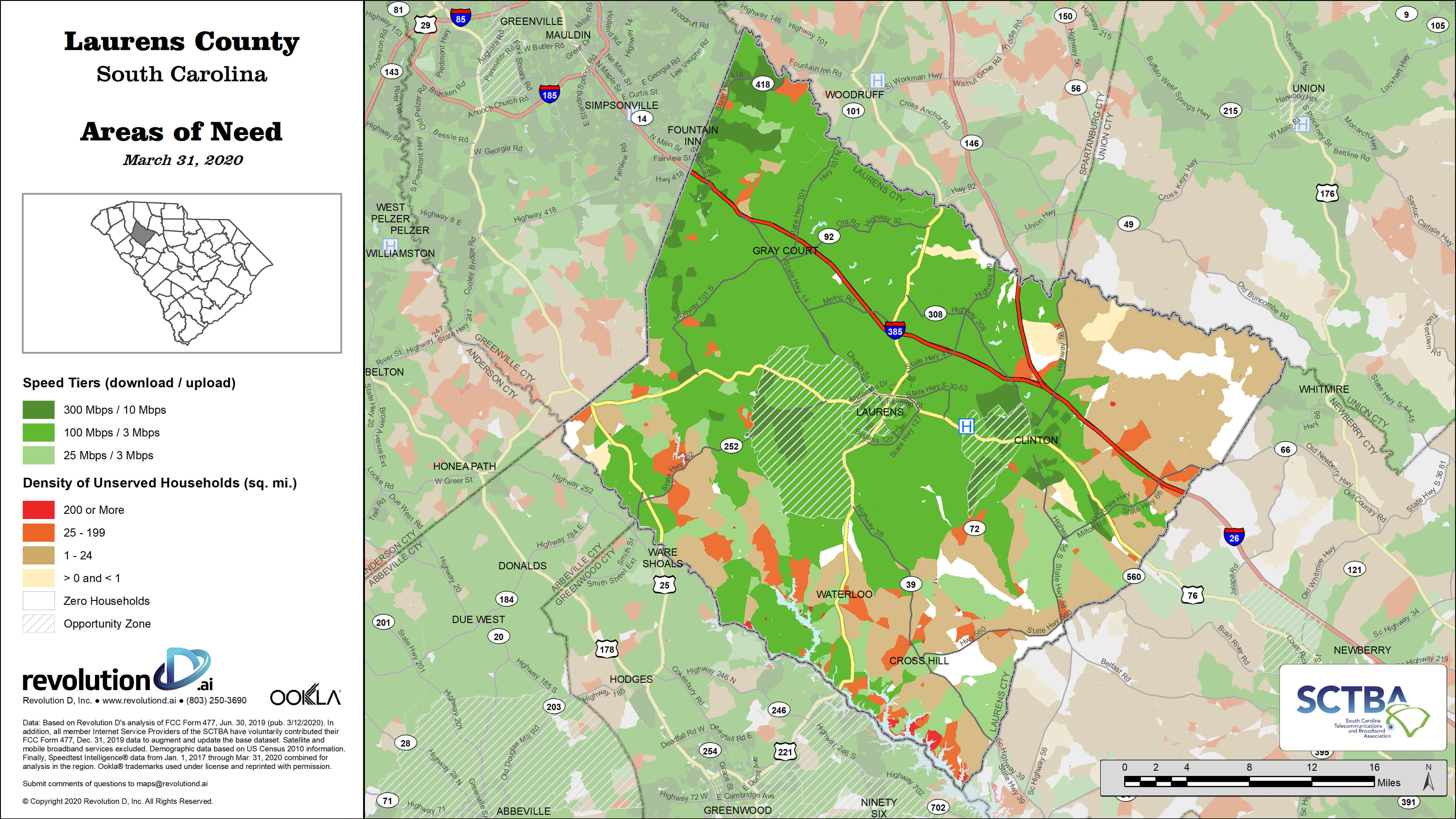Viewport: 1456px width, 819px height.
Task: Click the tan 1 - 24 swatch
Action: 39,555
